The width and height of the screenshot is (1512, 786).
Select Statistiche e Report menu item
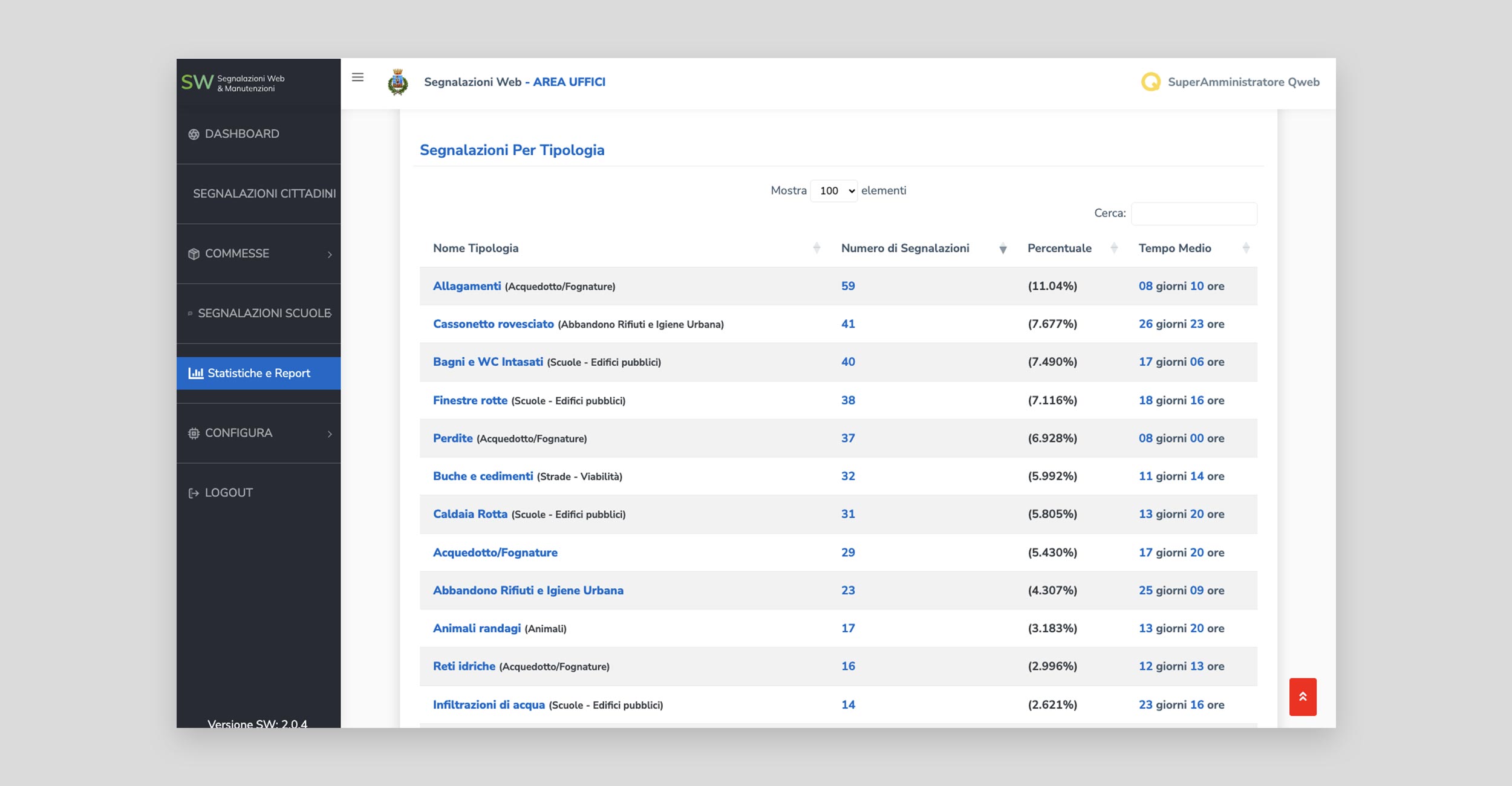tap(258, 373)
